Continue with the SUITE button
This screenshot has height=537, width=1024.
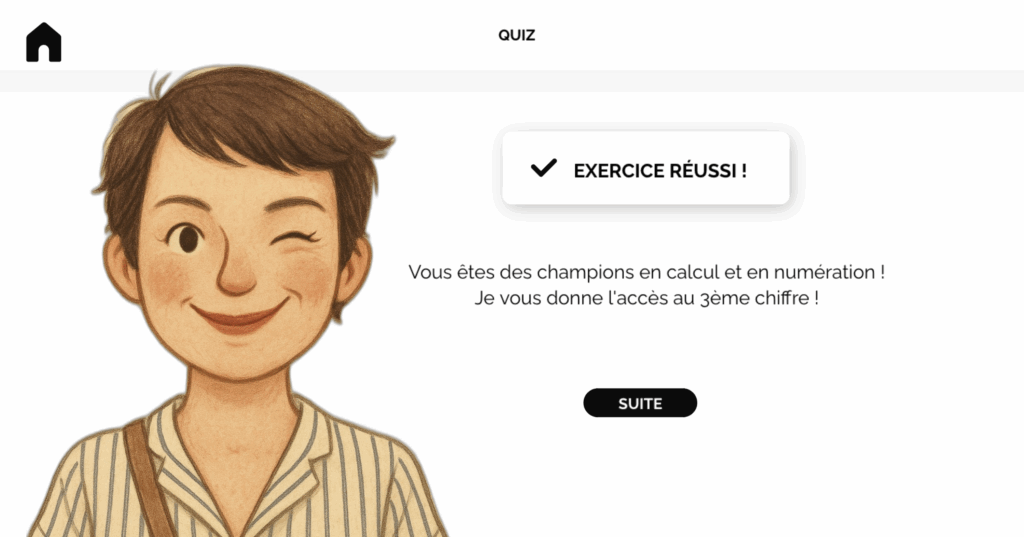click(x=640, y=403)
